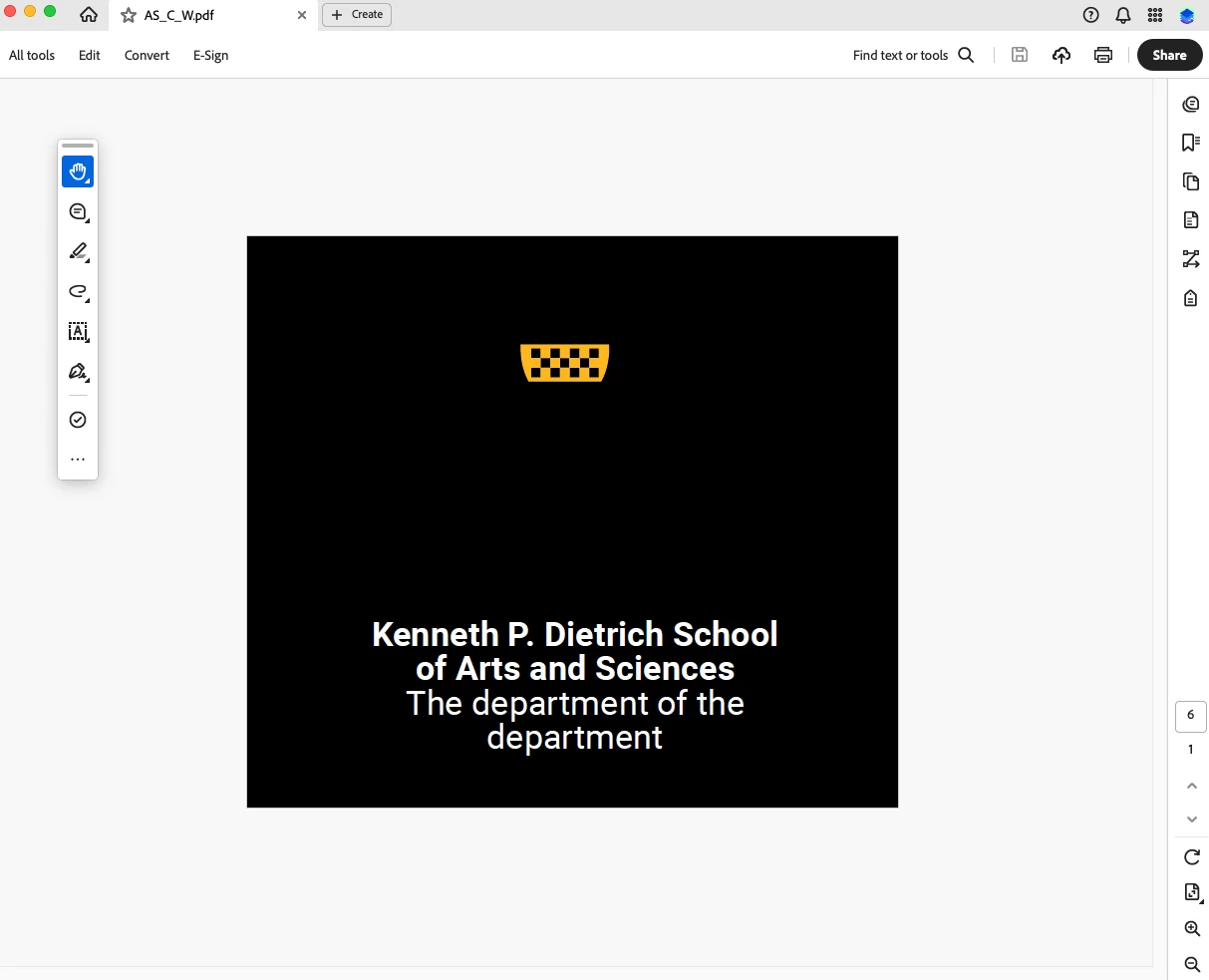Switch to the AS_C_W.pdf tab
Image resolution: width=1209 pixels, height=980 pixels.
tap(213, 15)
